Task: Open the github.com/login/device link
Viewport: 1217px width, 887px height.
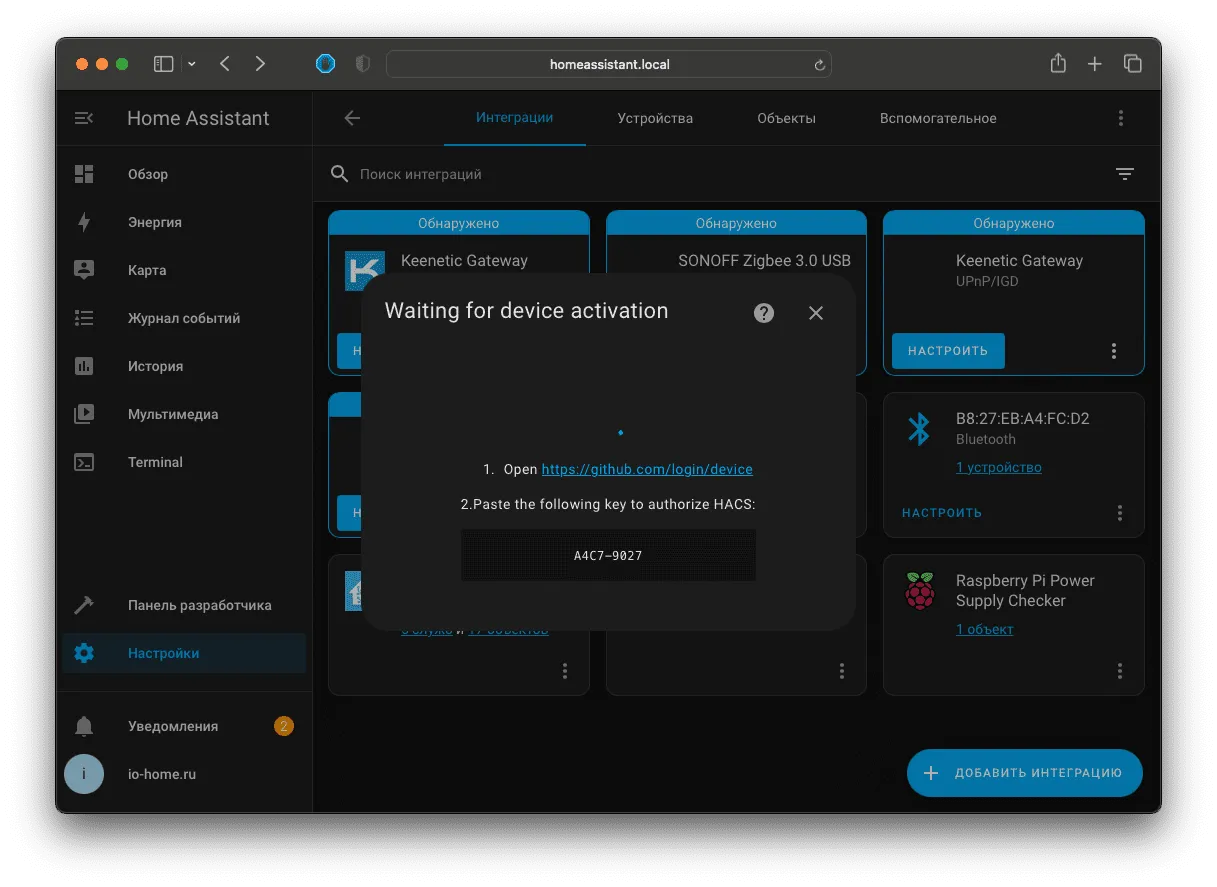Action: pyautogui.click(x=647, y=469)
